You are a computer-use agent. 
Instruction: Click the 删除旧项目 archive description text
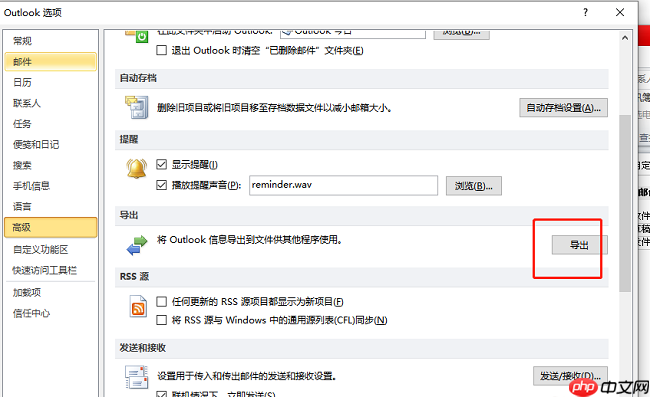(274, 108)
